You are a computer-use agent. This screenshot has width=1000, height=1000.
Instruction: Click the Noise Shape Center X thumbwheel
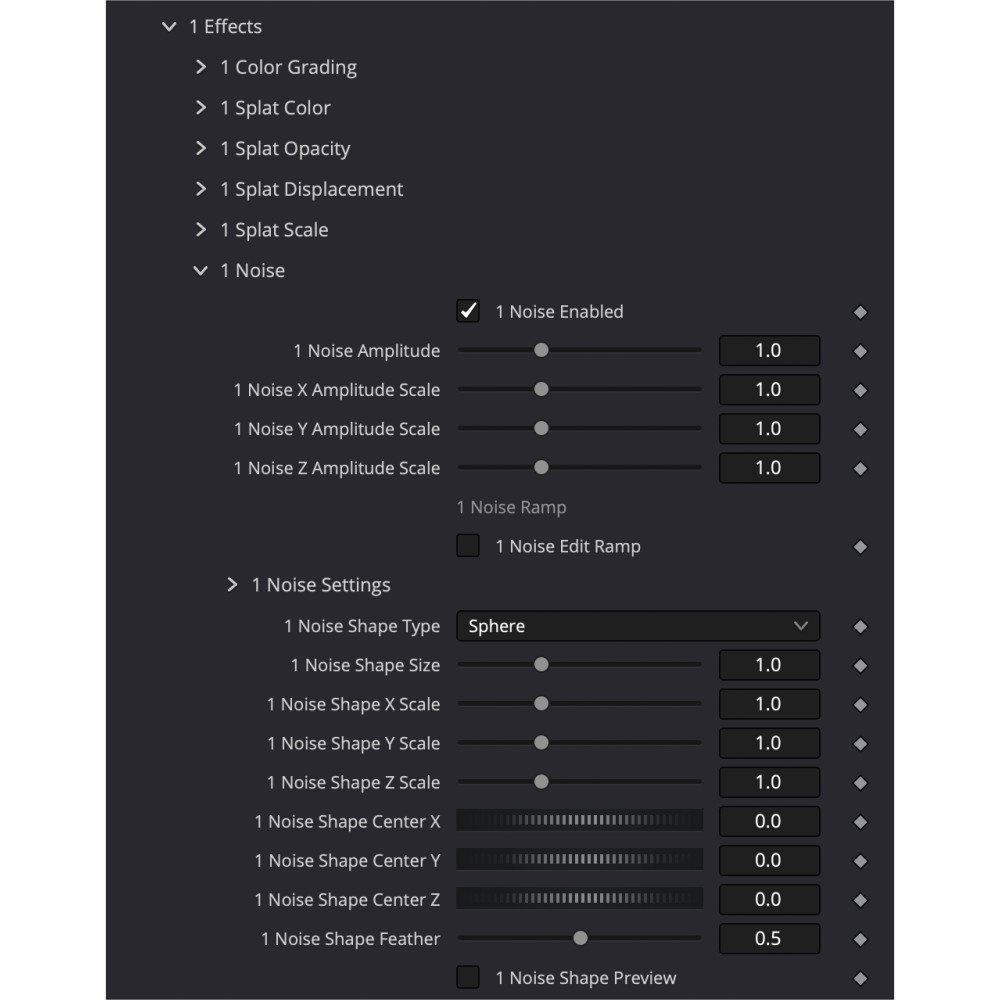pos(580,820)
